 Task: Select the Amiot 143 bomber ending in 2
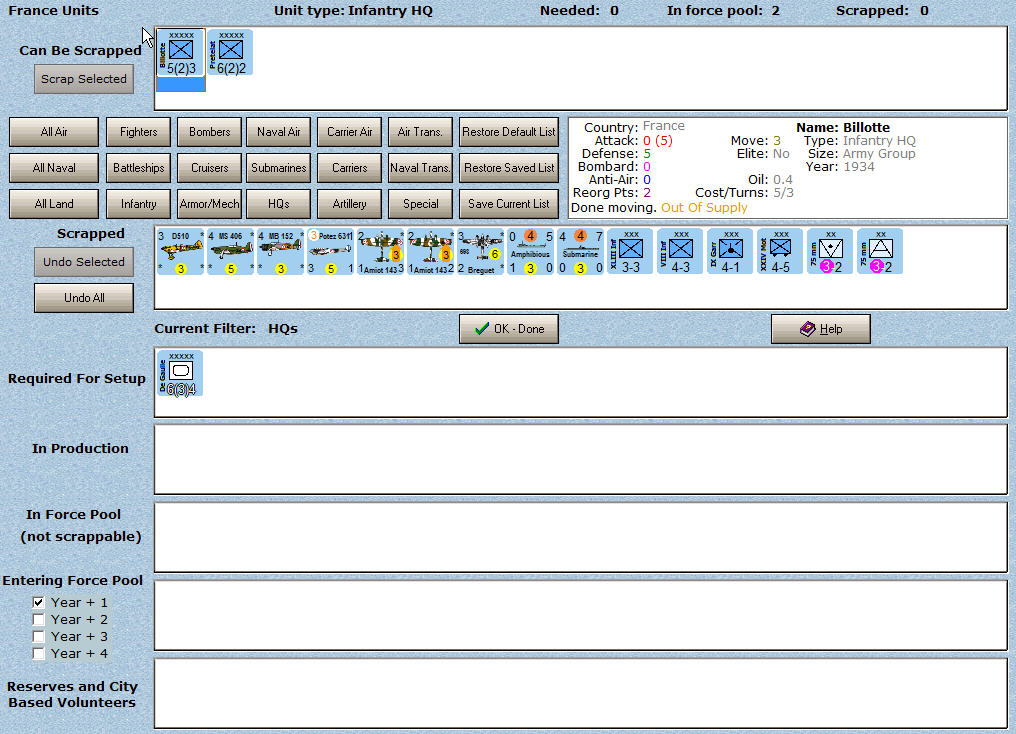430,251
